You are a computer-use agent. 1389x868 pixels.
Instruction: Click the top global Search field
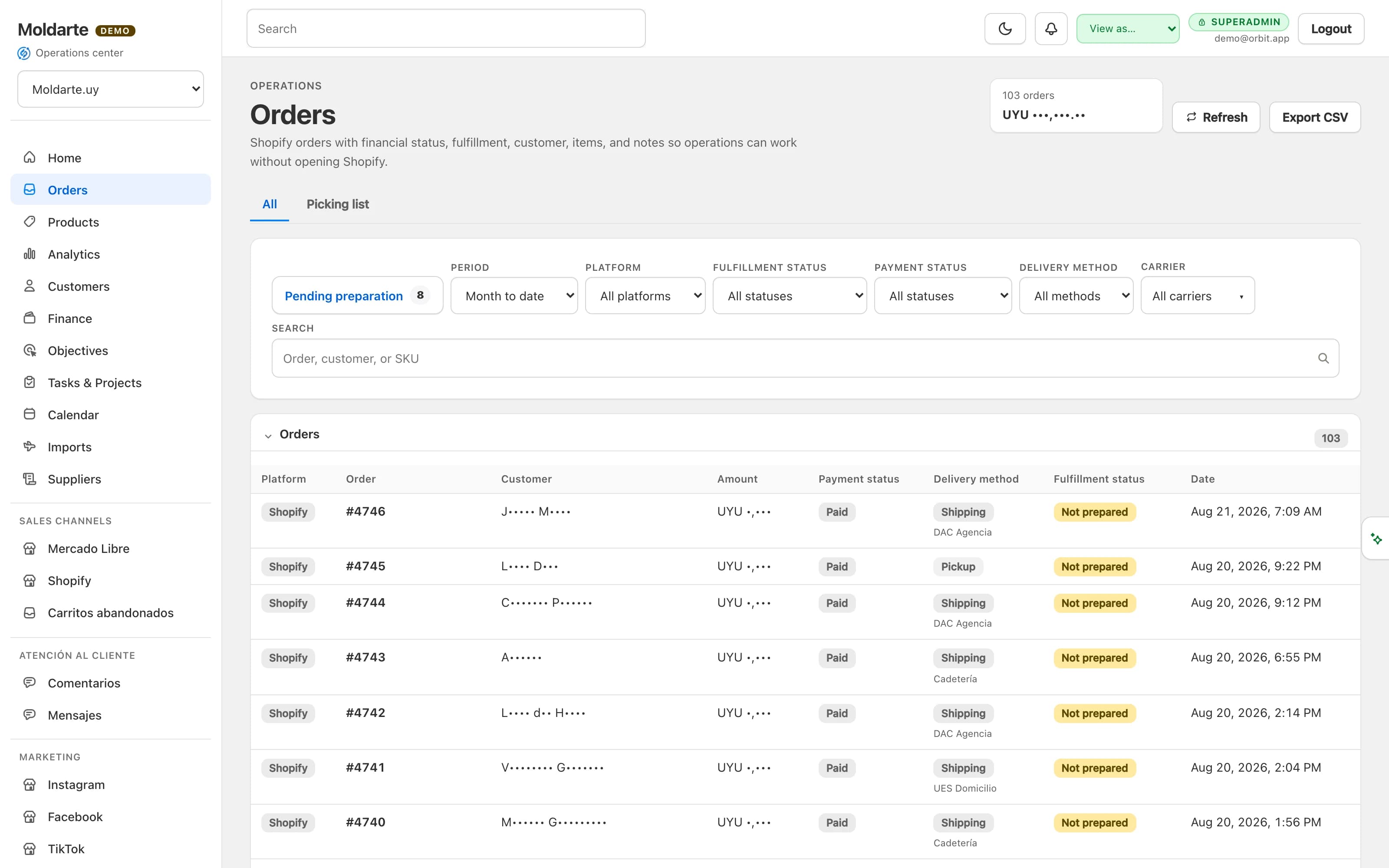(x=446, y=28)
